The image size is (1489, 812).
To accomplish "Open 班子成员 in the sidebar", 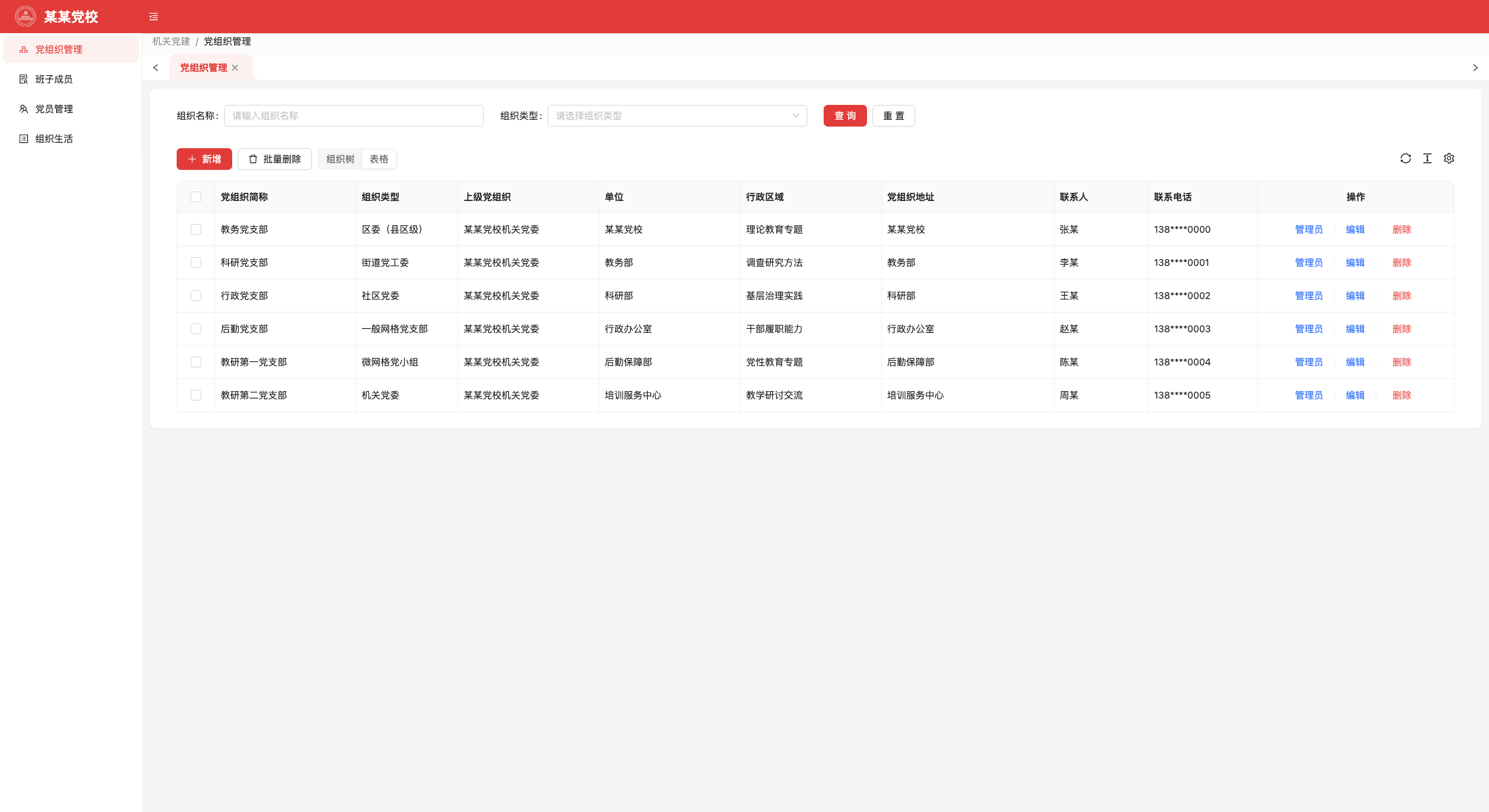I will click(71, 79).
